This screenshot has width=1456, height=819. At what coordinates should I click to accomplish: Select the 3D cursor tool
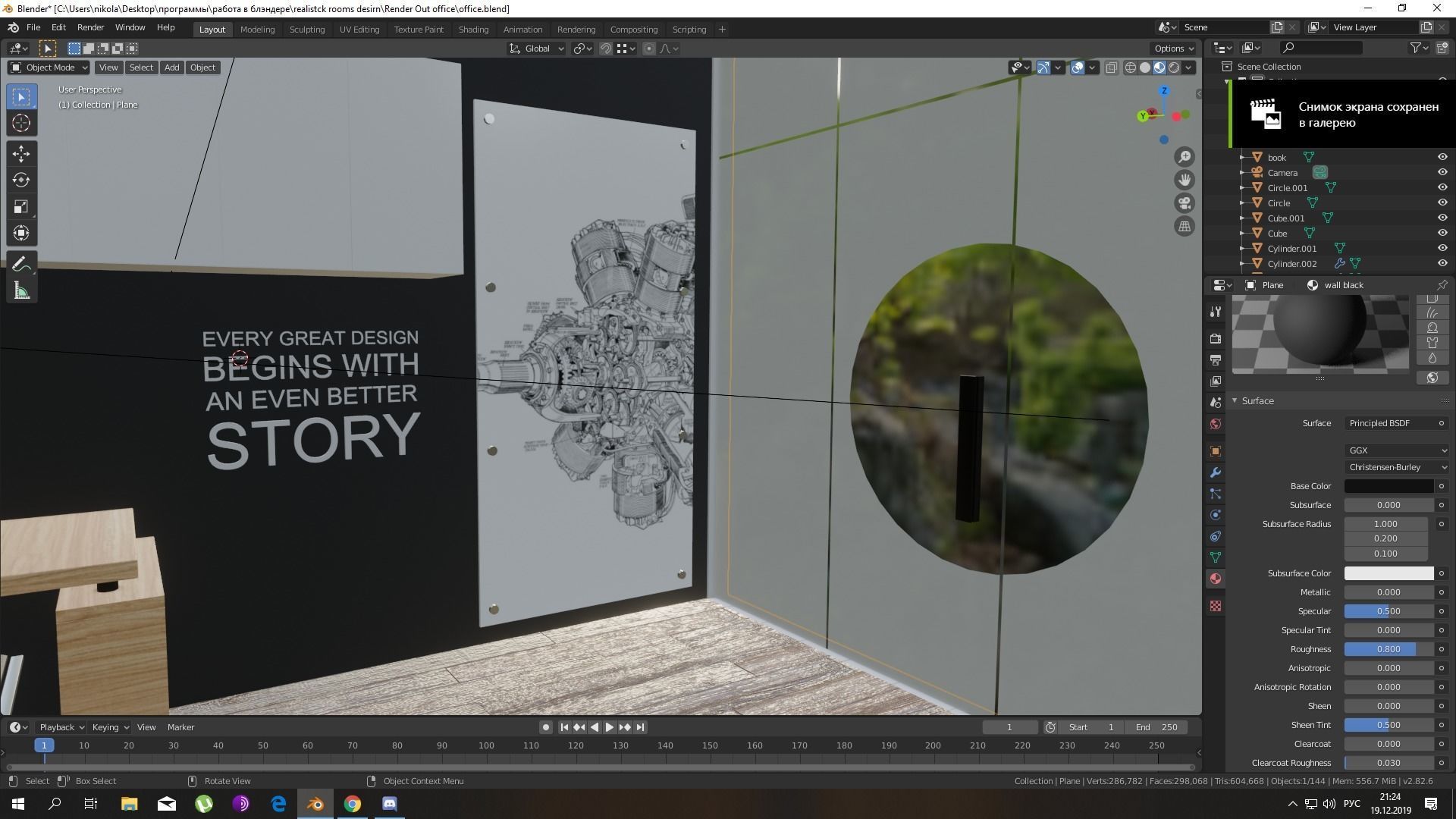[21, 124]
